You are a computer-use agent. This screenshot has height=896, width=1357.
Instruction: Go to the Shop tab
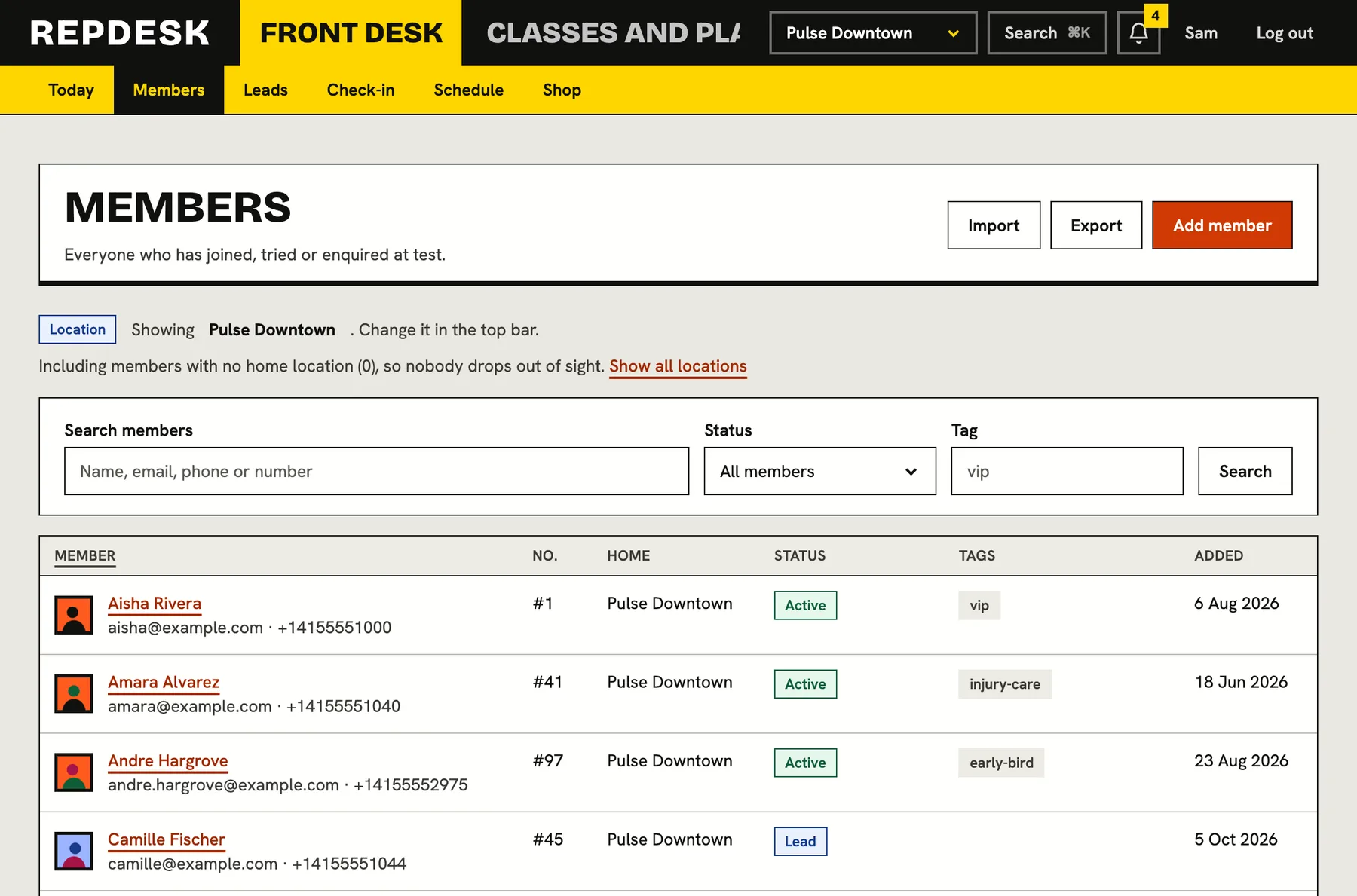tap(562, 90)
